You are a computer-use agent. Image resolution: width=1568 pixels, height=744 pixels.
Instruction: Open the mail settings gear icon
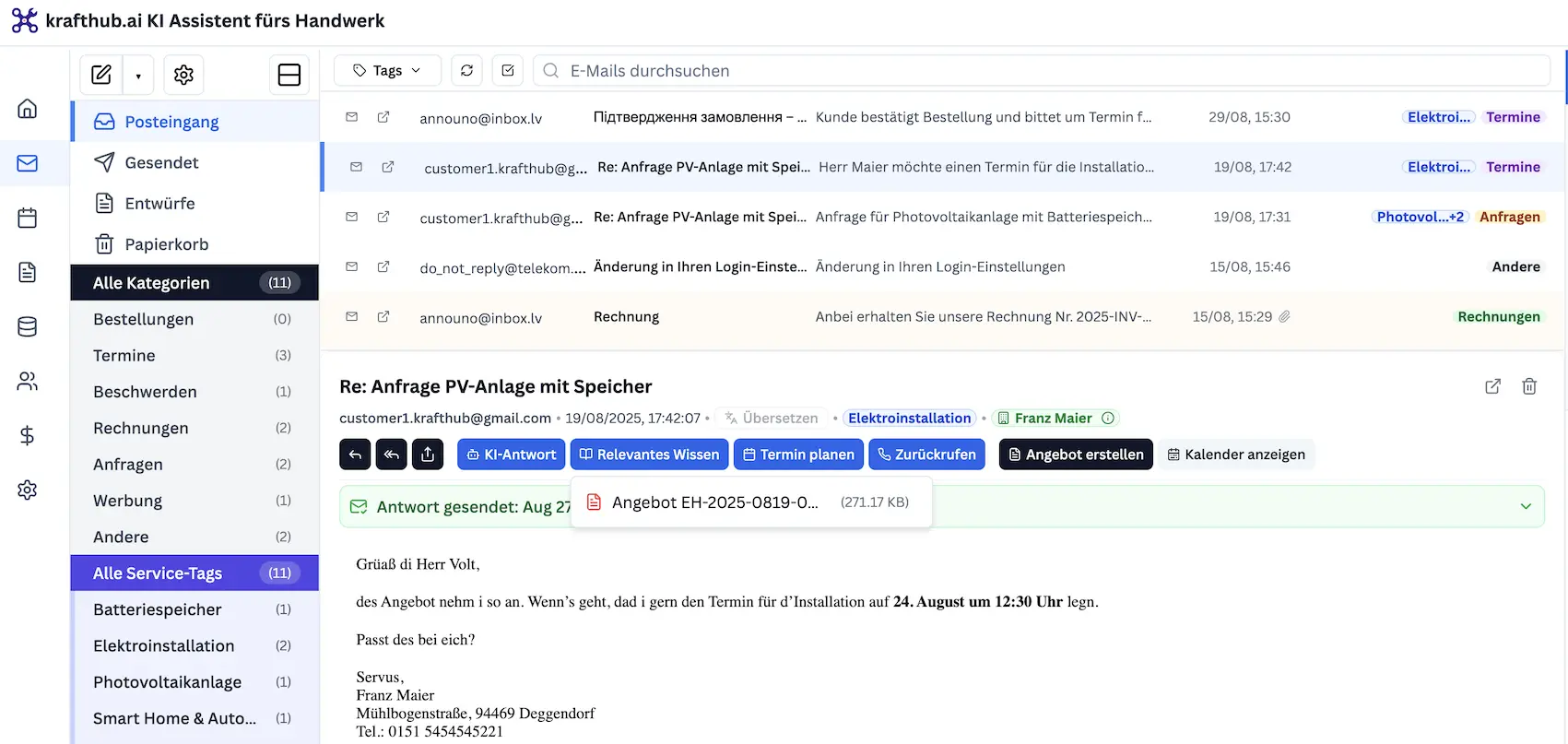click(x=183, y=75)
